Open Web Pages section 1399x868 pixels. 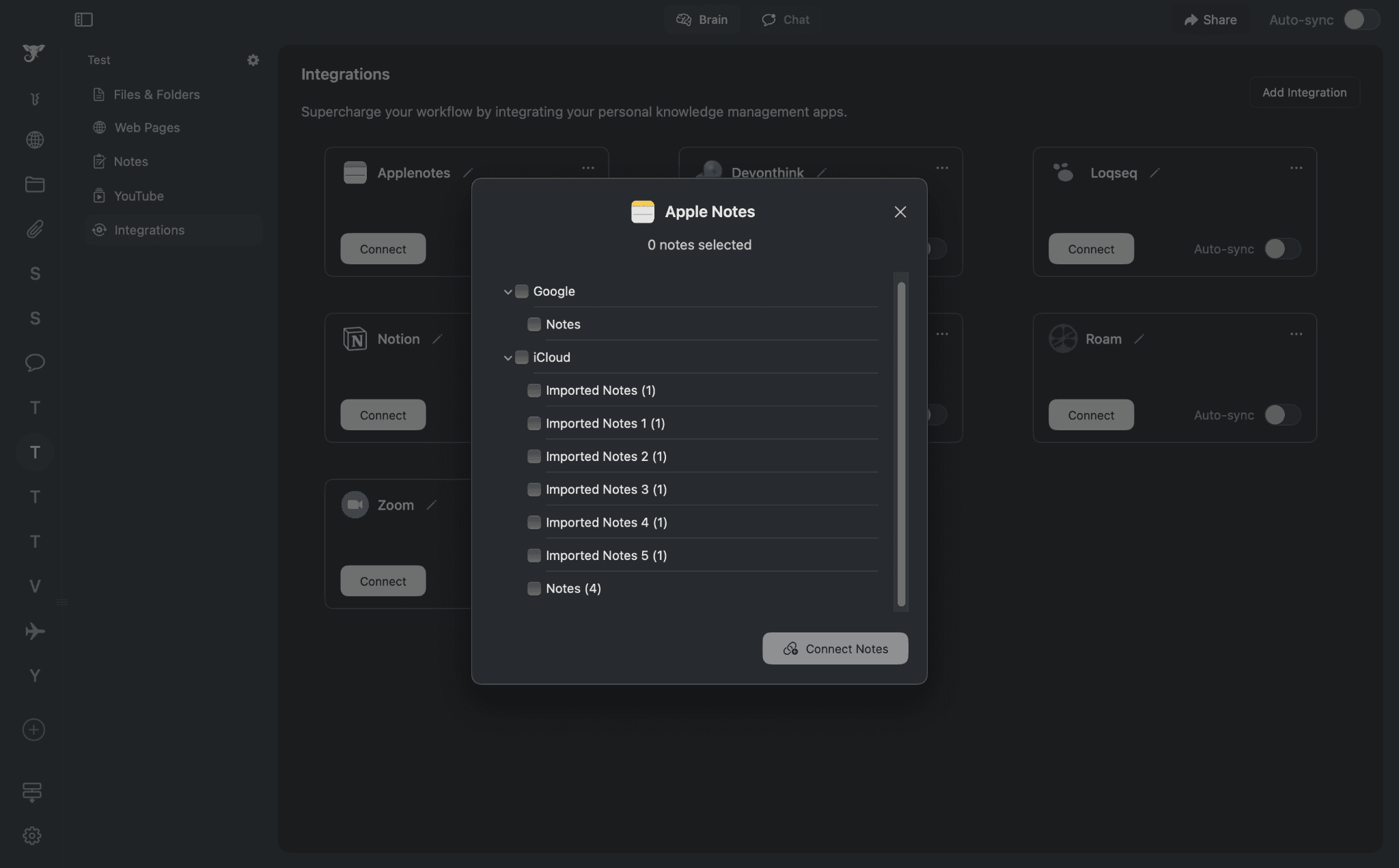point(137,128)
